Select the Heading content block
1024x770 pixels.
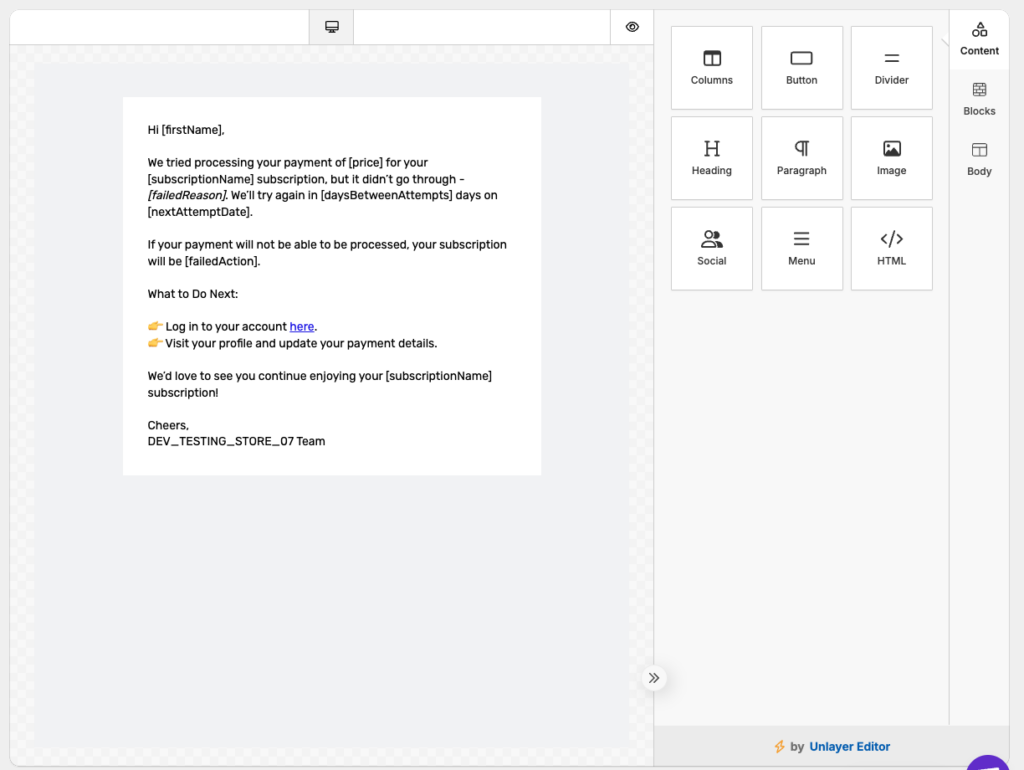(711, 158)
